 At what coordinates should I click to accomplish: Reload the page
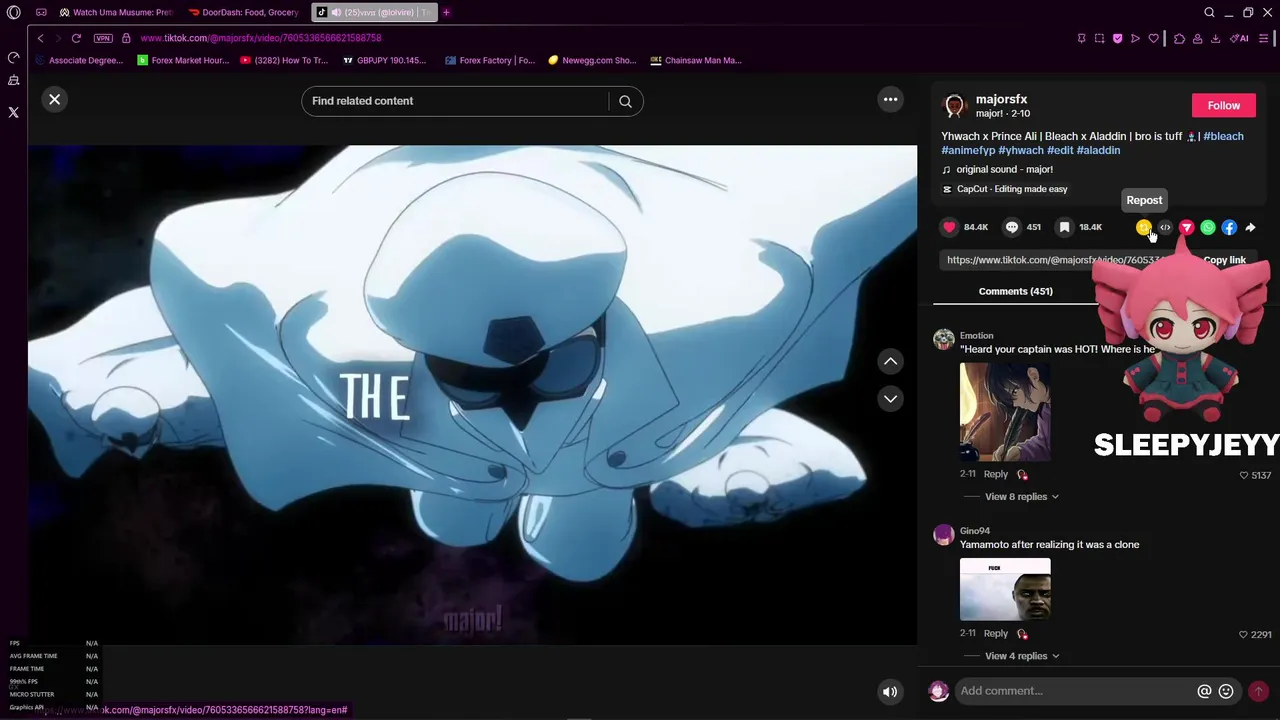coord(76,38)
